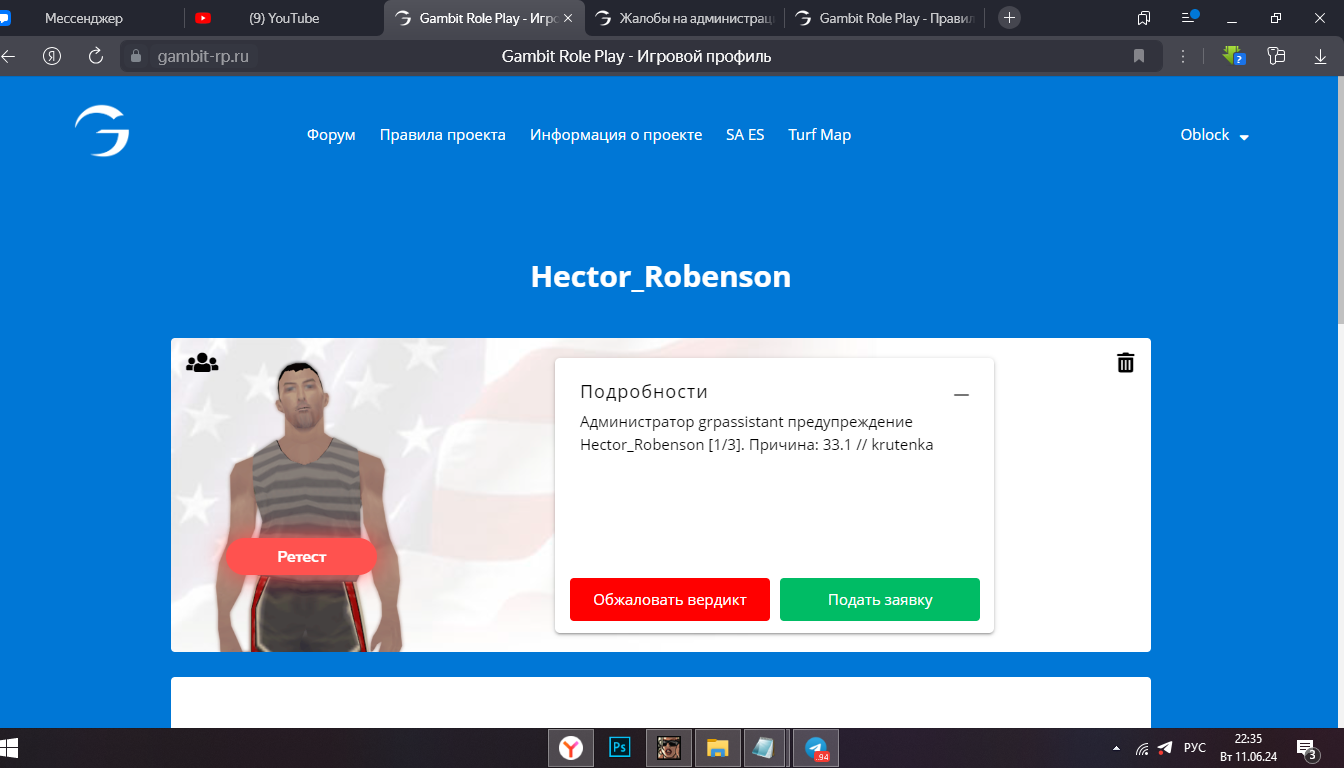
Task: Open the Turf Map link
Action: [819, 135]
